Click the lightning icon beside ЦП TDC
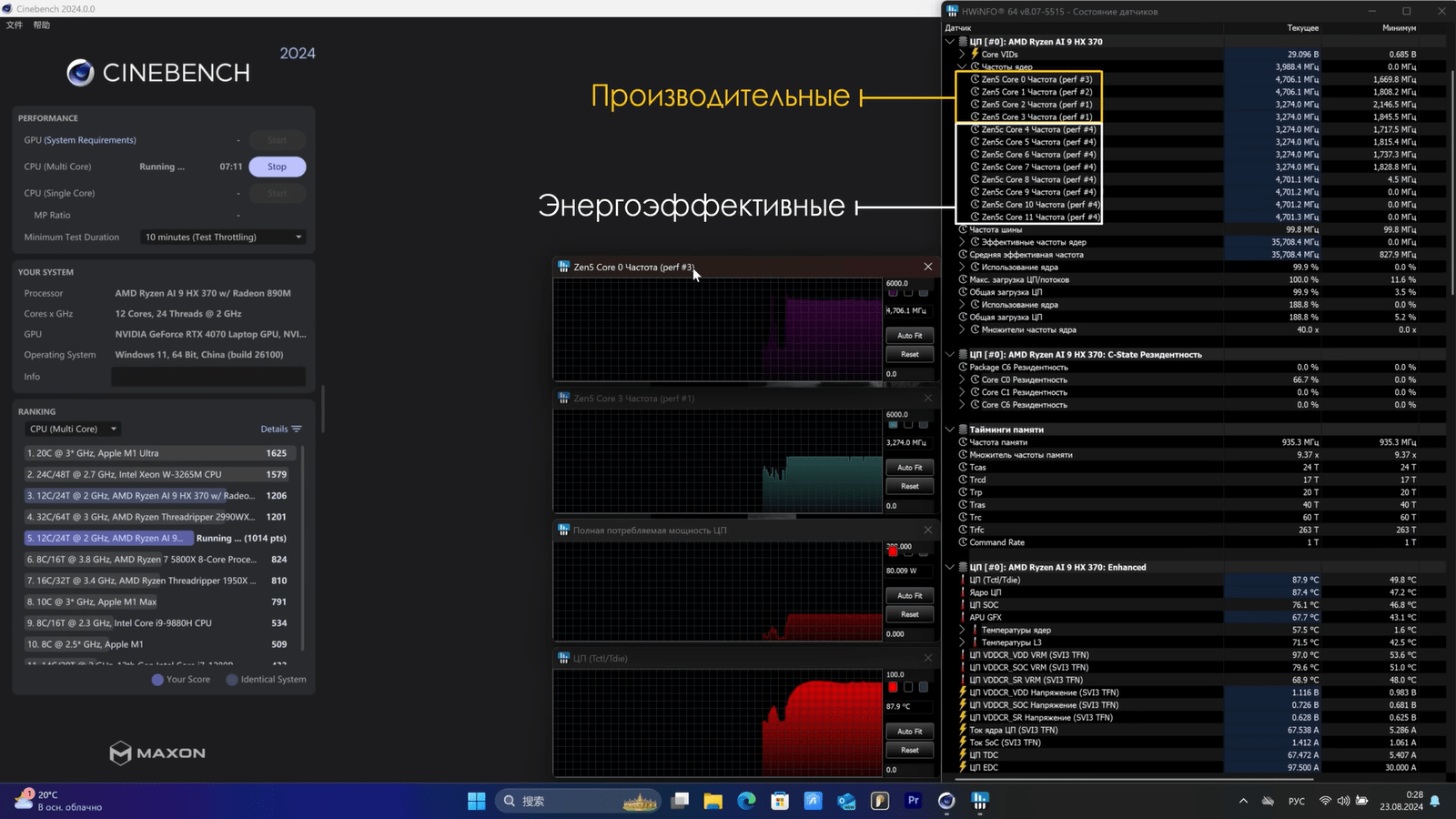 963,754
